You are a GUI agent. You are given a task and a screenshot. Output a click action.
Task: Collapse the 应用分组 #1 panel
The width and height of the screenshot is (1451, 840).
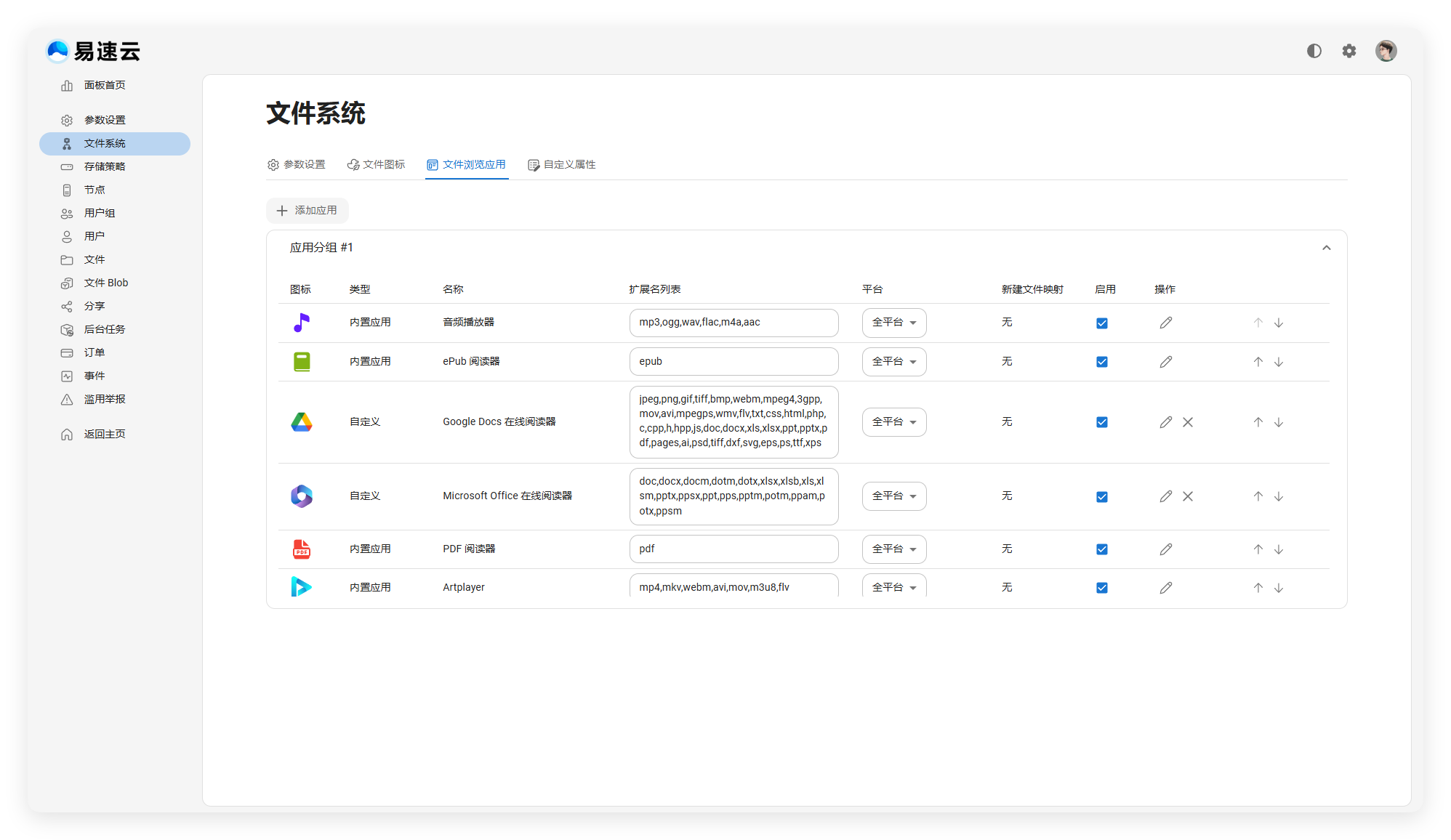[x=1326, y=248]
